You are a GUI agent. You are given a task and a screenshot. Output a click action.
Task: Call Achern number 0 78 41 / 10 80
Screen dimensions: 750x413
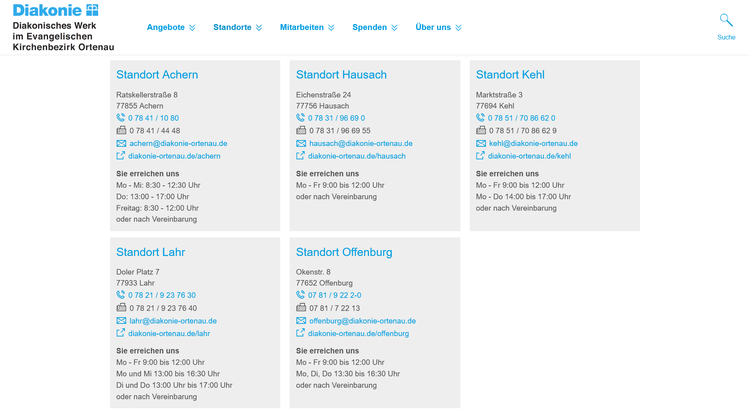(x=154, y=118)
